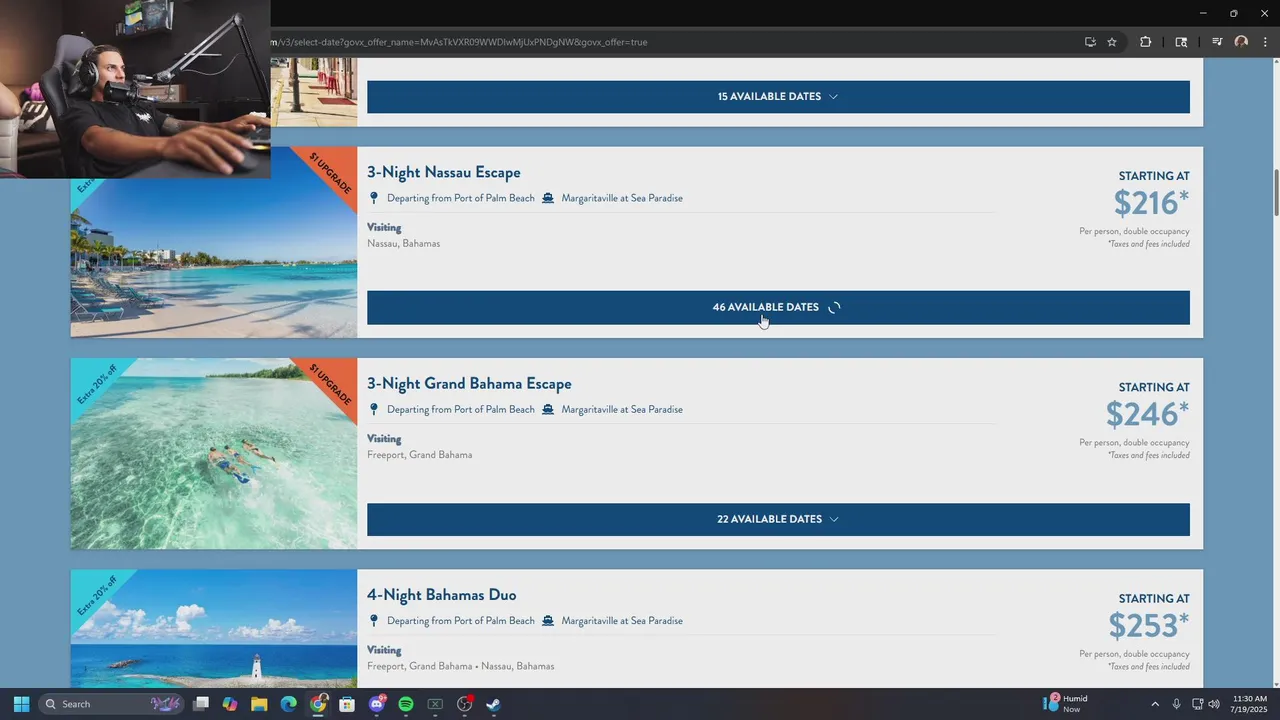Click the page vertical scrollbar thumb

coord(1275,193)
